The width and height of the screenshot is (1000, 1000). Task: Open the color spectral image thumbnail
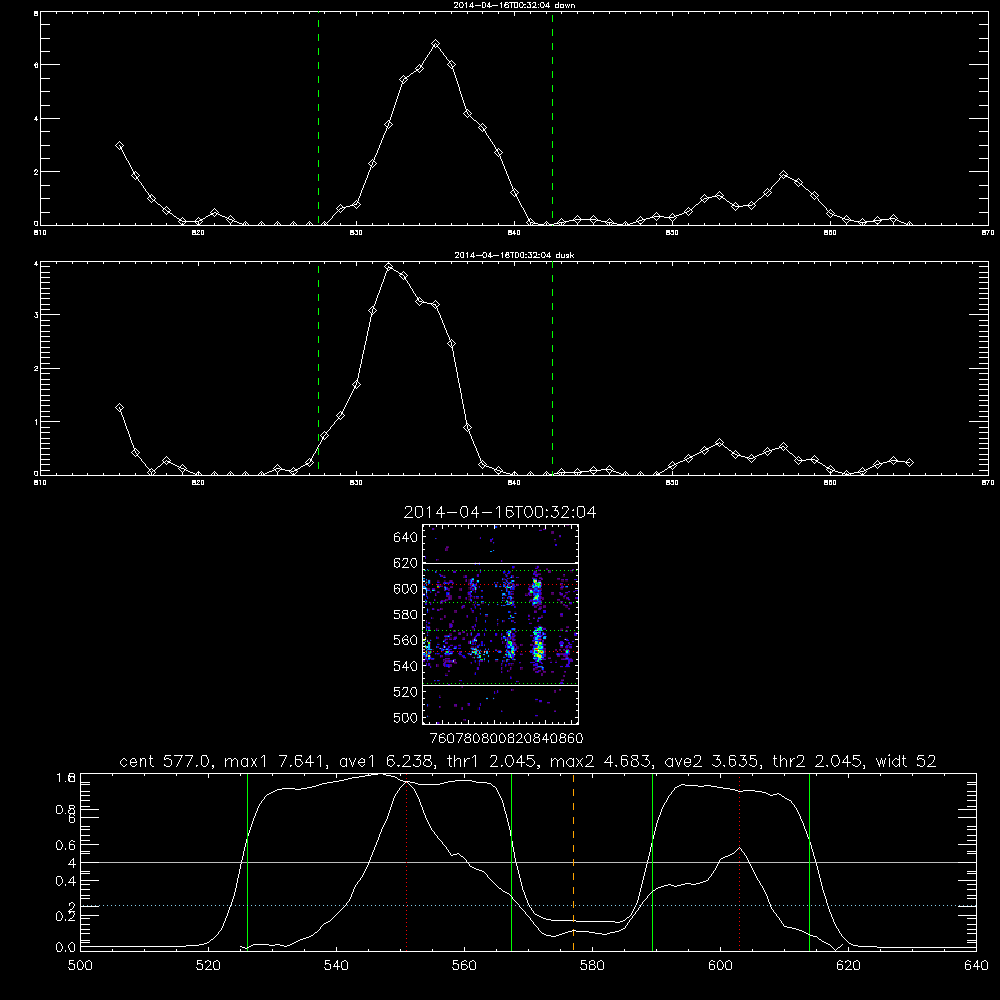(501, 624)
